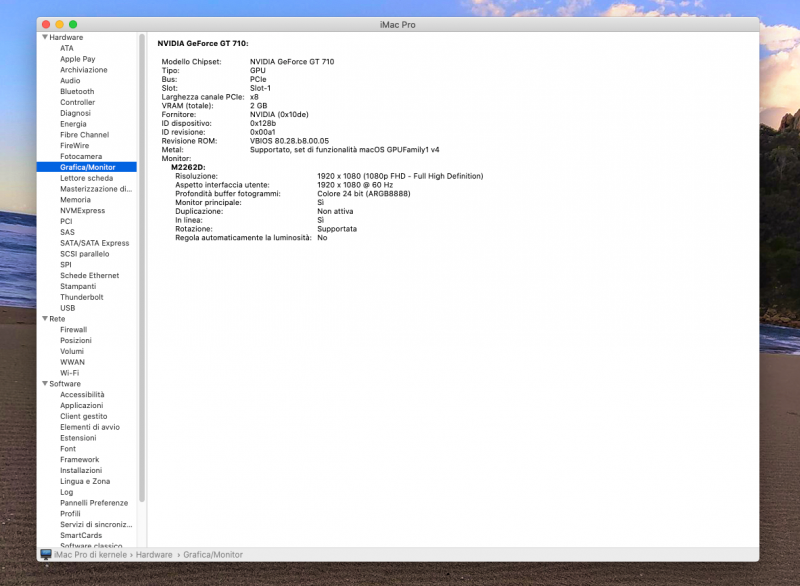Open Schede Ethernet entry
The height and width of the screenshot is (586, 800).
(x=90, y=275)
